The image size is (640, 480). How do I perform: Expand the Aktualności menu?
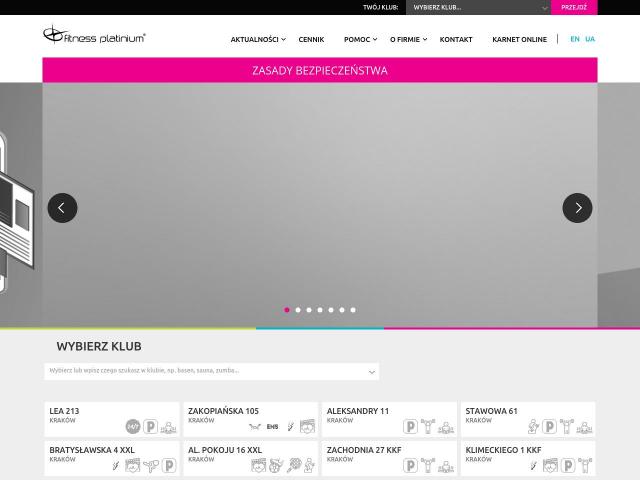tap(258, 39)
